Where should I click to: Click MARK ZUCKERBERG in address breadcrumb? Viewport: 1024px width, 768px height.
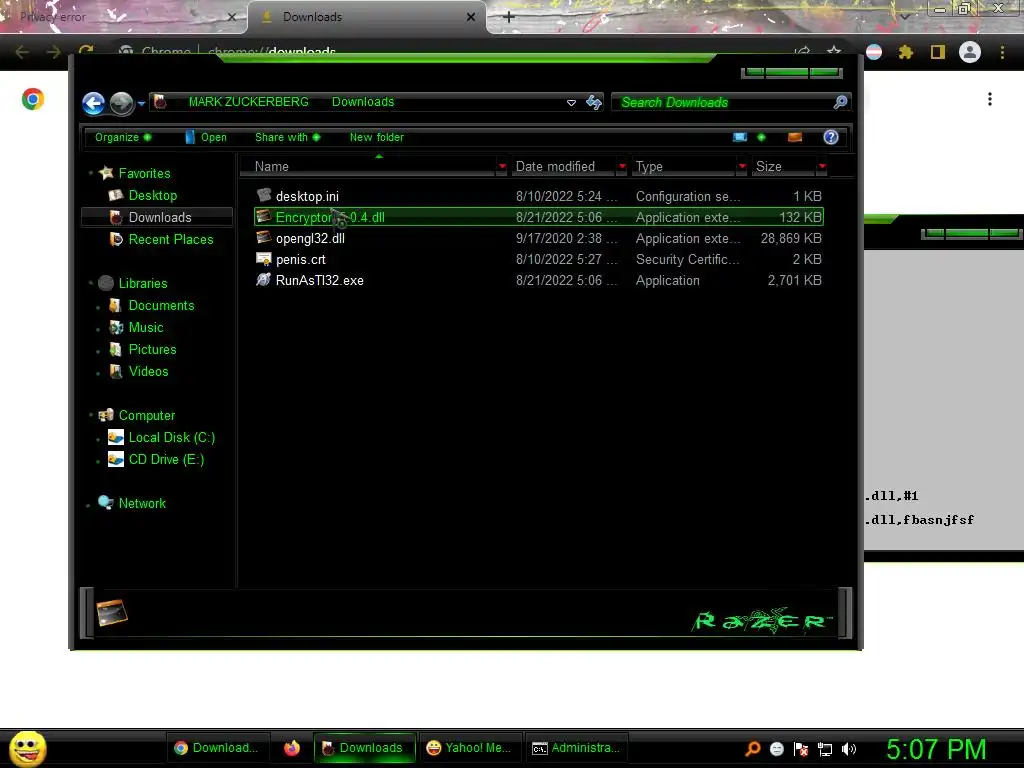[x=249, y=102]
